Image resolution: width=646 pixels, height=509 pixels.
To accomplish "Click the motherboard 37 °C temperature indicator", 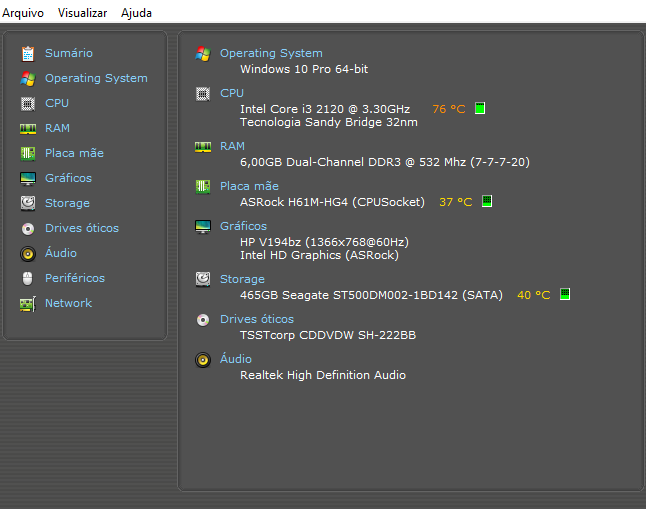I will (456, 202).
